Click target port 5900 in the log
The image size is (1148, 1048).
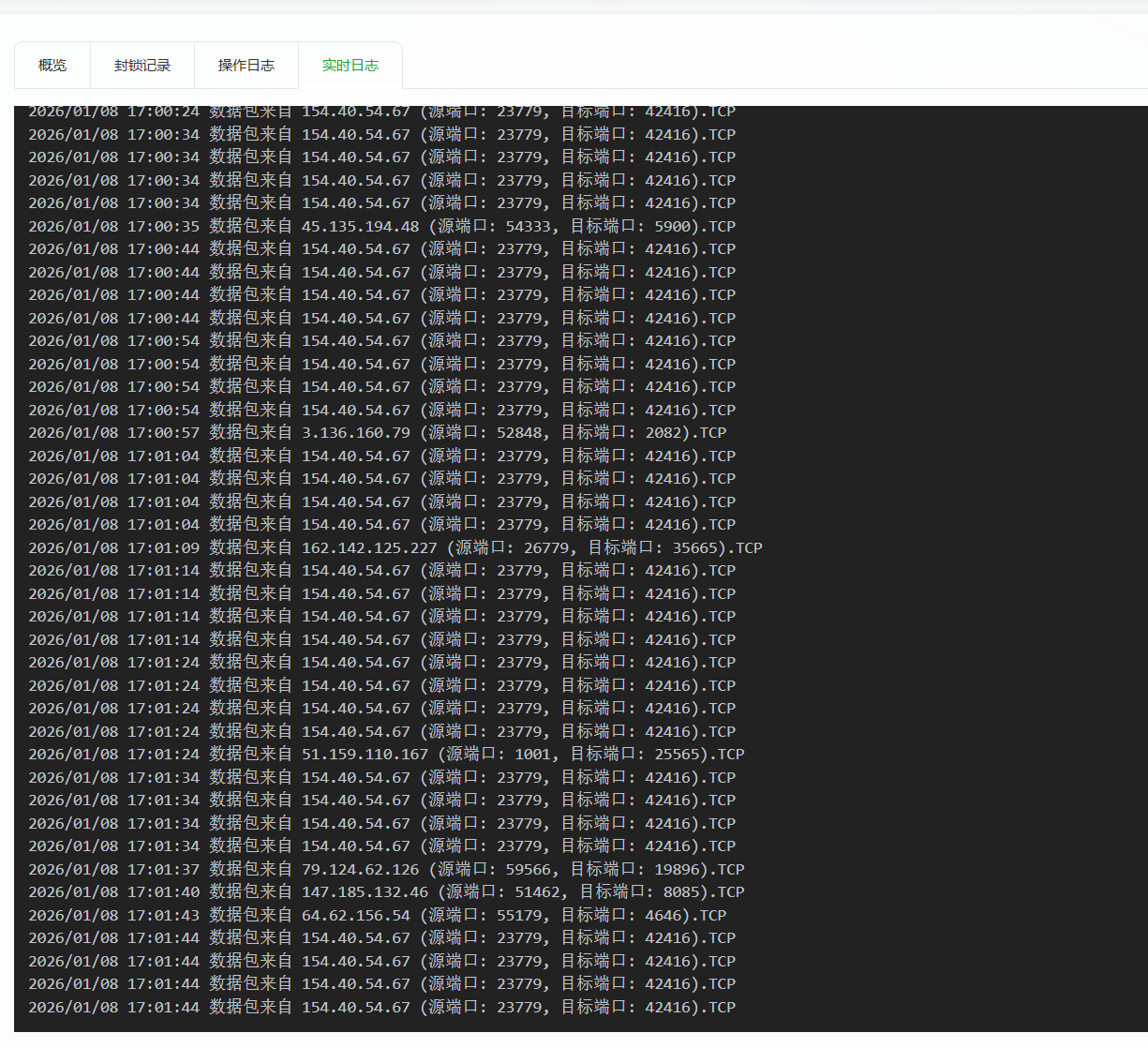[x=672, y=227]
